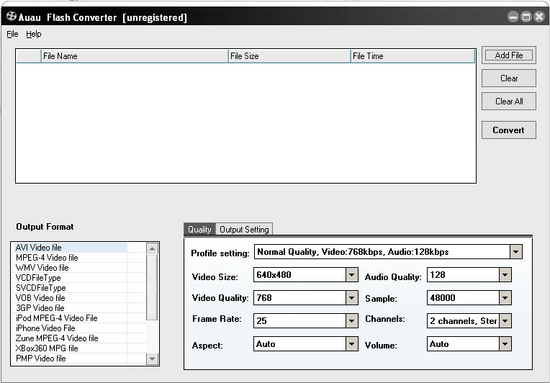Screen dimensions: 550x383
Task: Click the Add File button
Action: 509,55
